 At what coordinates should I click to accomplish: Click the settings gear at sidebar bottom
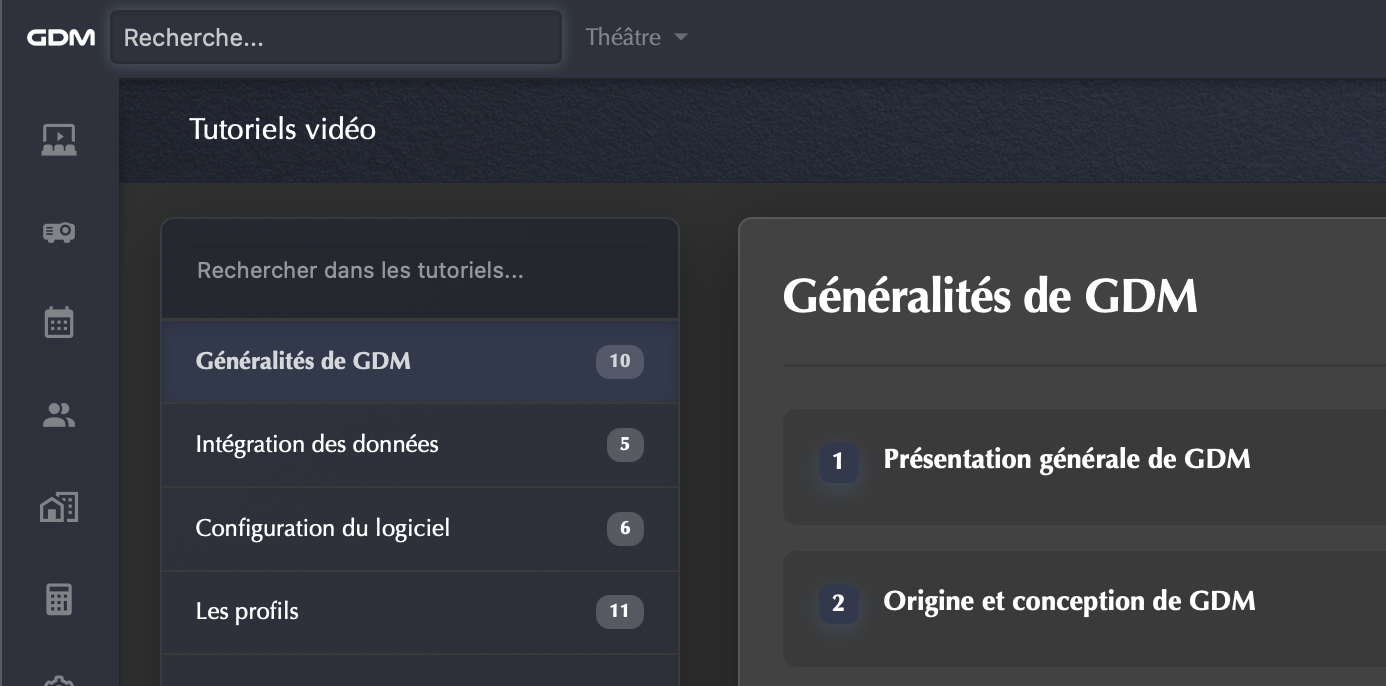pyautogui.click(x=59, y=682)
